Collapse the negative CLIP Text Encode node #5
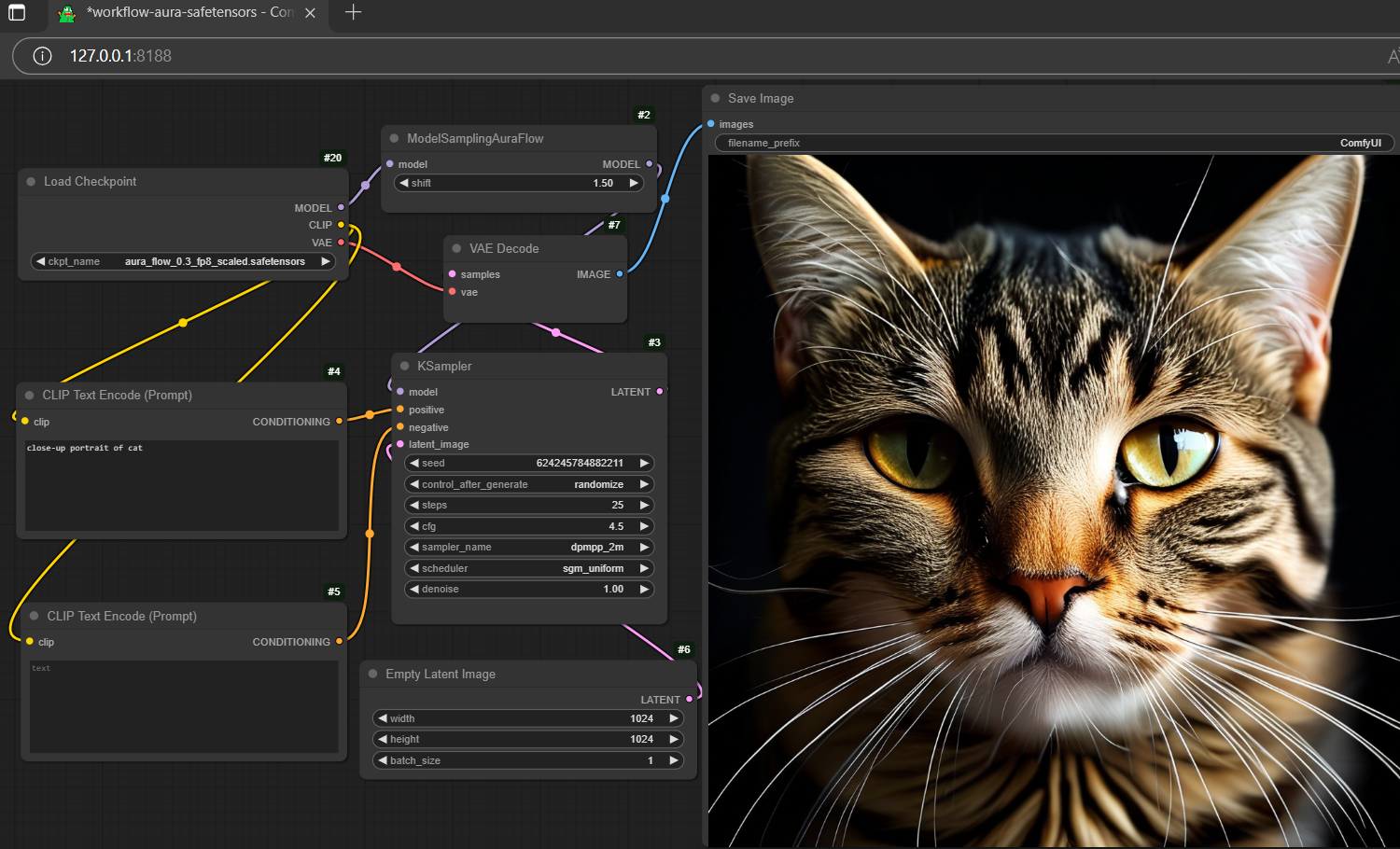1400x849 pixels. 35,616
